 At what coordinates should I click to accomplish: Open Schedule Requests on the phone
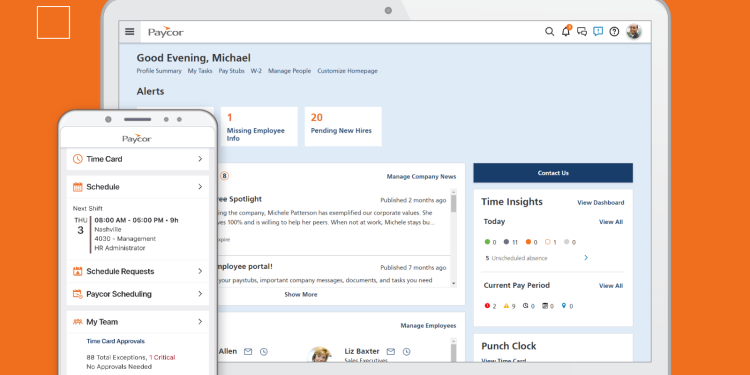point(138,271)
